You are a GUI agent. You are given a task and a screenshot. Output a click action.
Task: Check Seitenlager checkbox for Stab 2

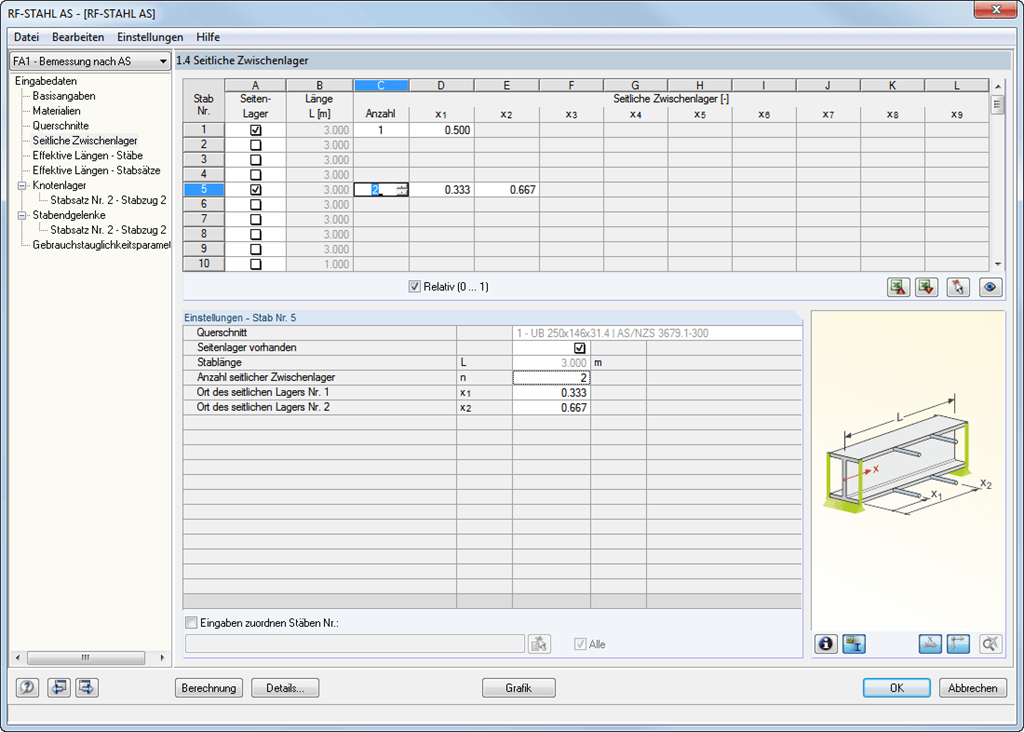tap(255, 145)
